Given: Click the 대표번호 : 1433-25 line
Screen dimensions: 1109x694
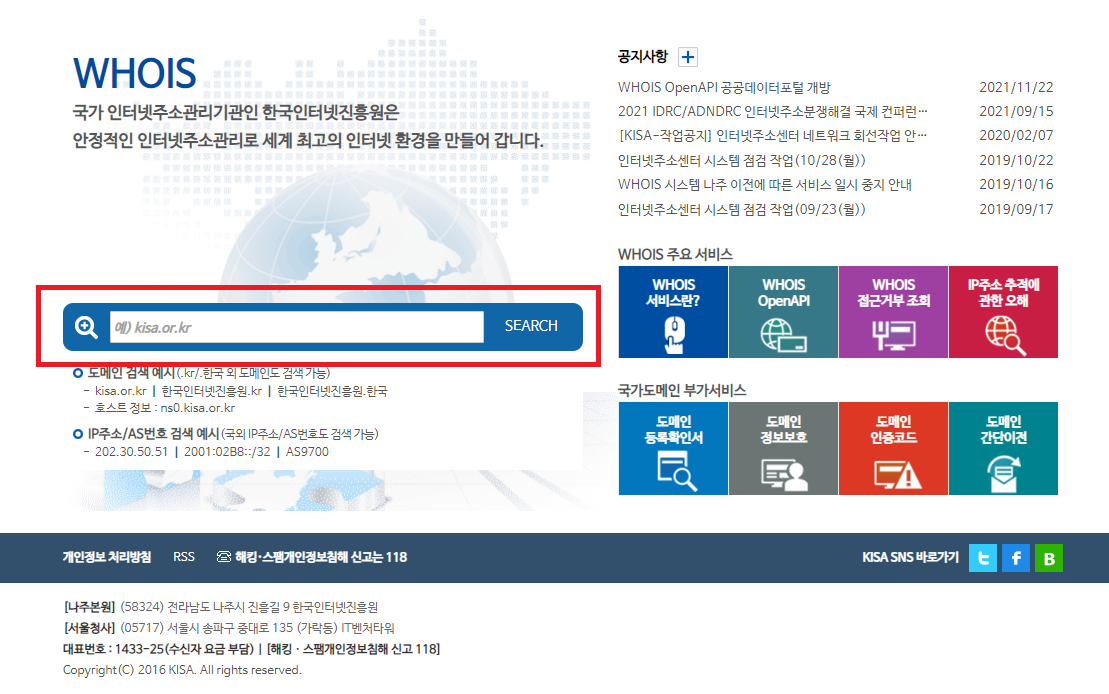Looking at the screenshot, I should pos(251,649).
